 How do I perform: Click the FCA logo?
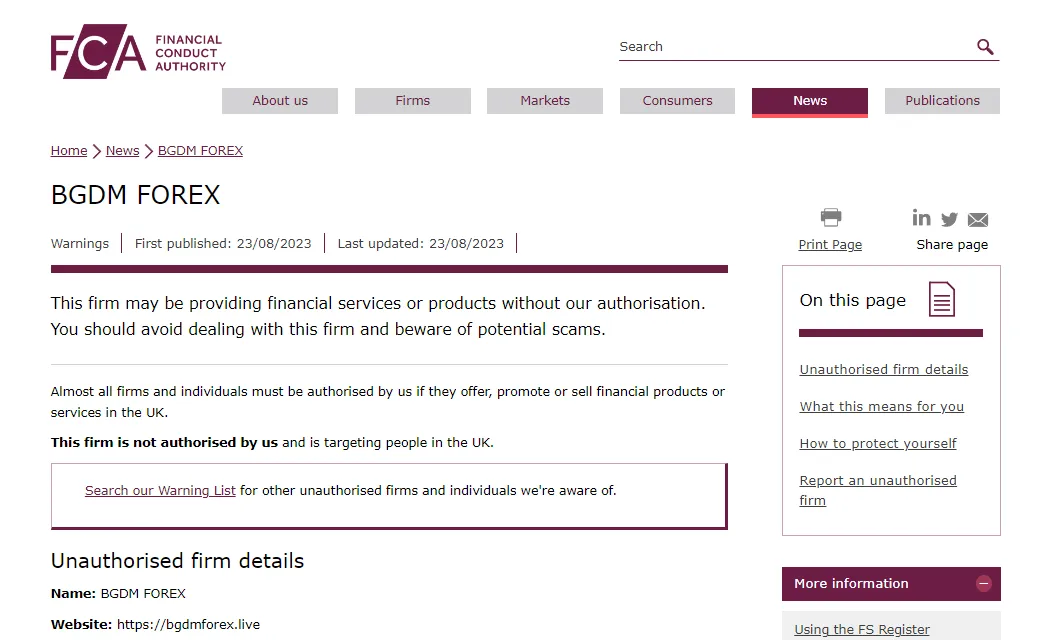point(138,51)
